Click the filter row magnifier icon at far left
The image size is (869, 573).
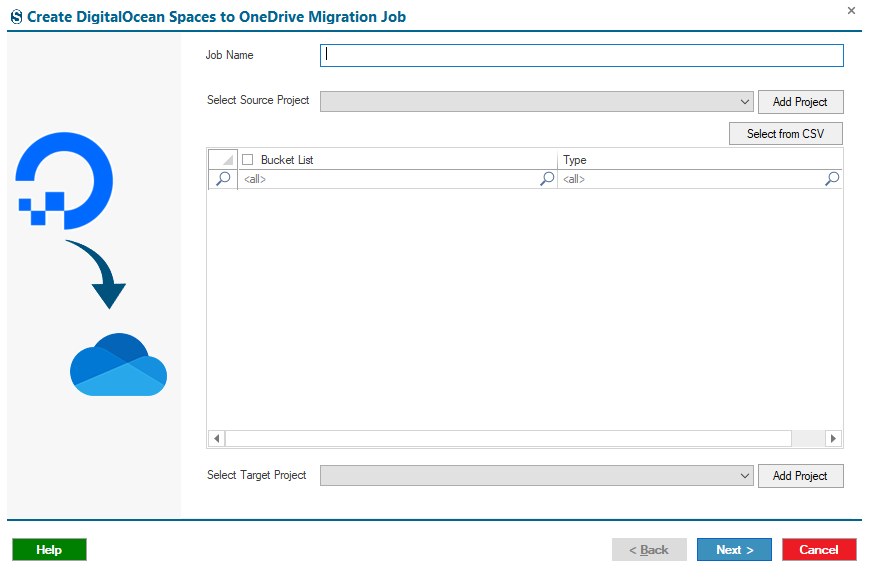(223, 179)
